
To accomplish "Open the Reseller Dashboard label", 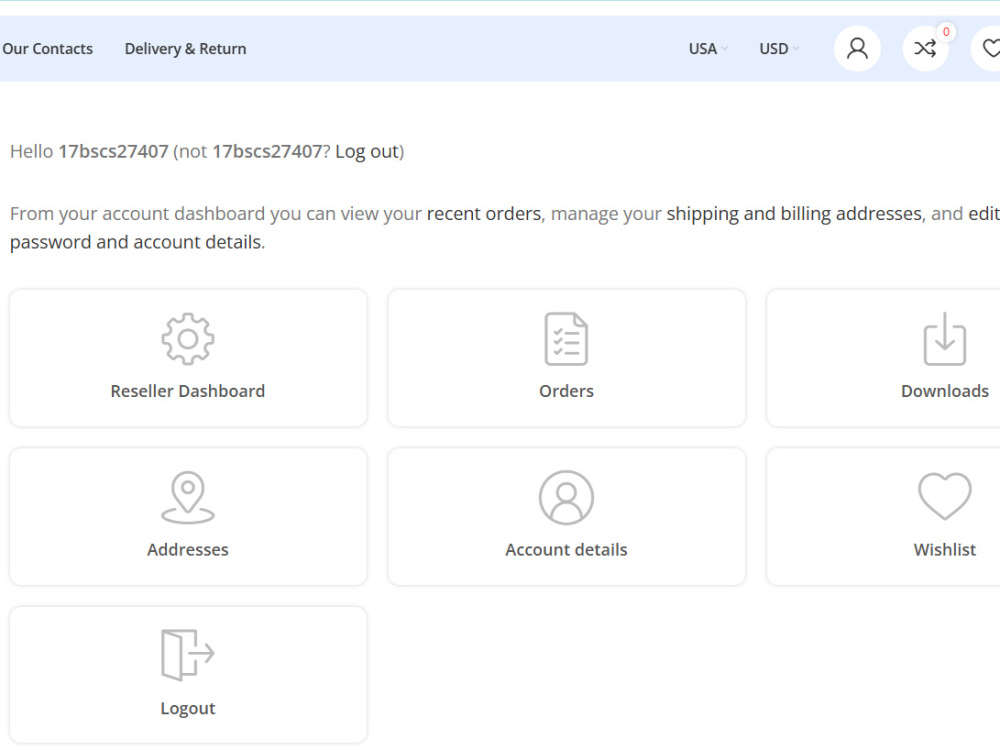I will [188, 391].
